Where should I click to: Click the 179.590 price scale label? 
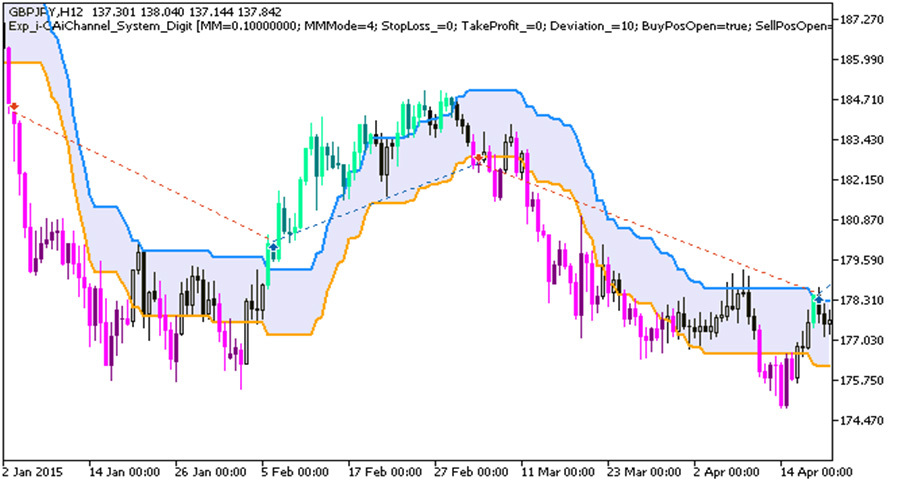point(861,261)
